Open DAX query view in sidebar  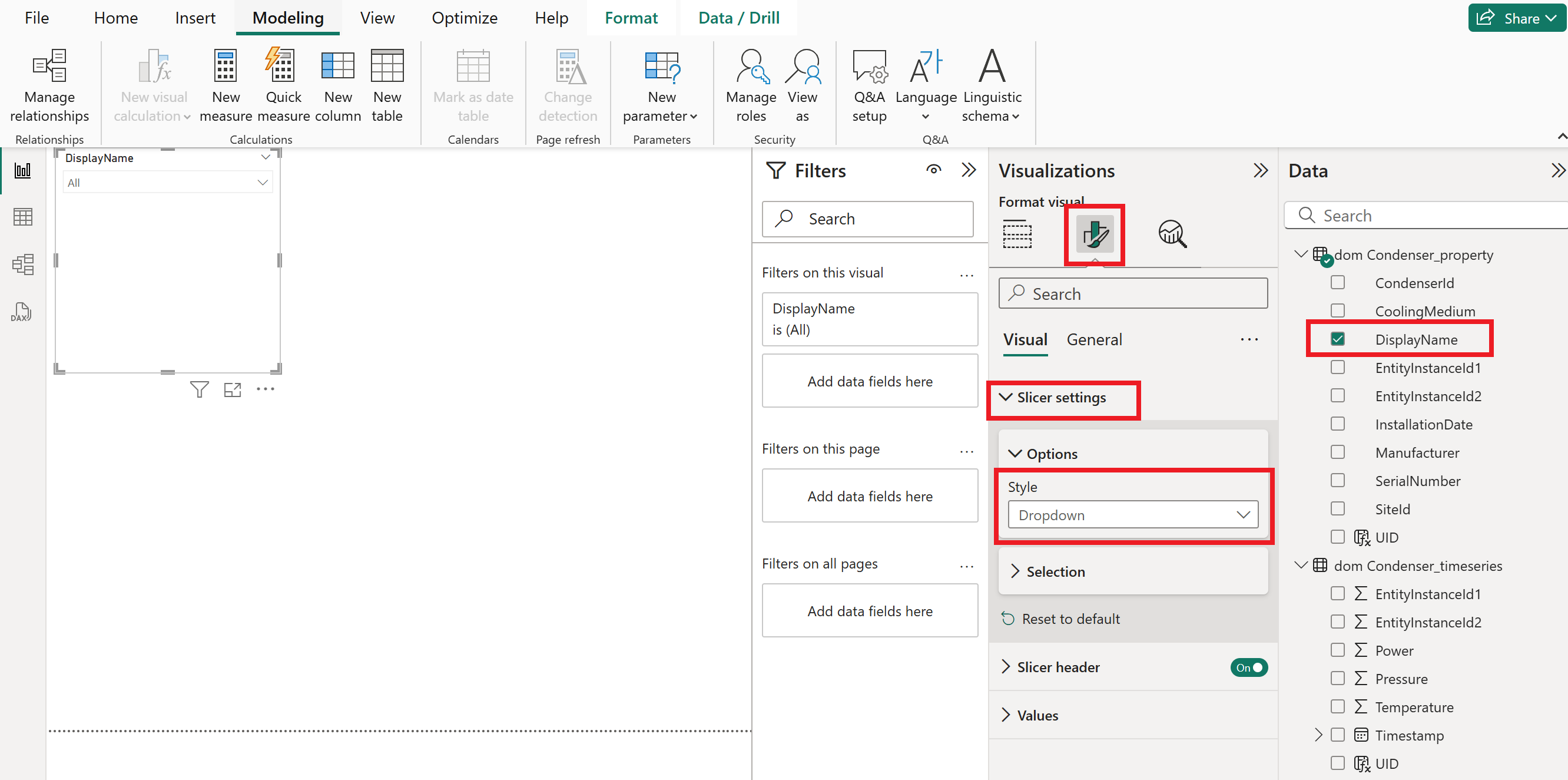[22, 312]
